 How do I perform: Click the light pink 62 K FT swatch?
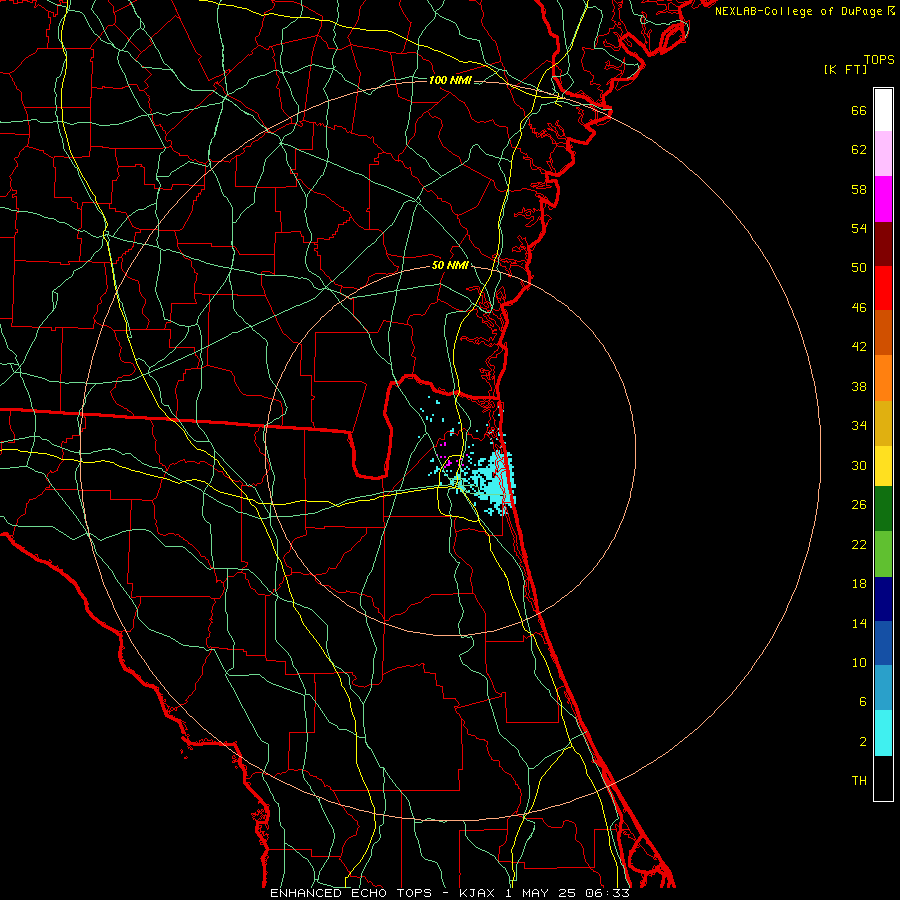[883, 154]
